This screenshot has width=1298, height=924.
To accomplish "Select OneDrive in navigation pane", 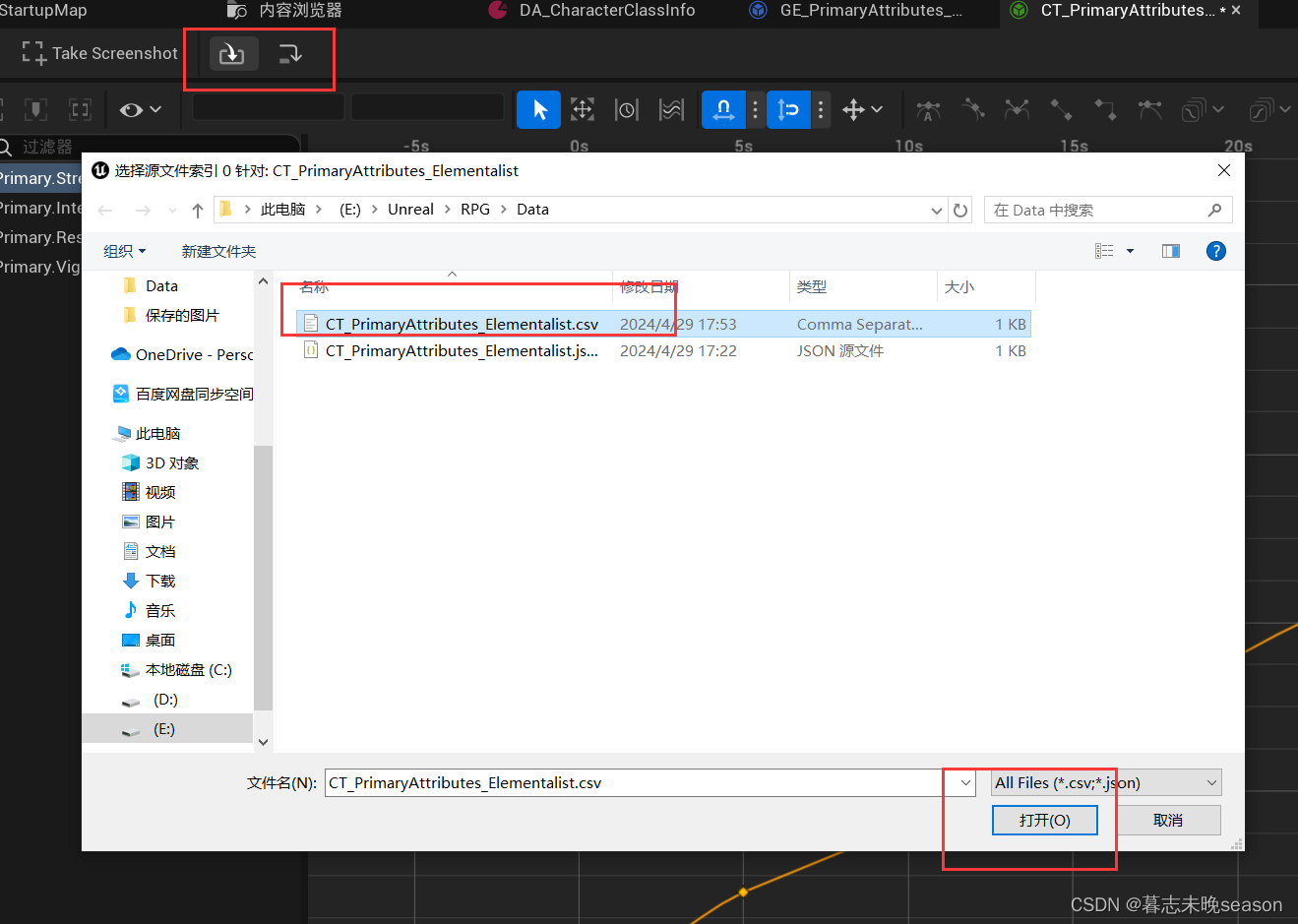I will [182, 354].
